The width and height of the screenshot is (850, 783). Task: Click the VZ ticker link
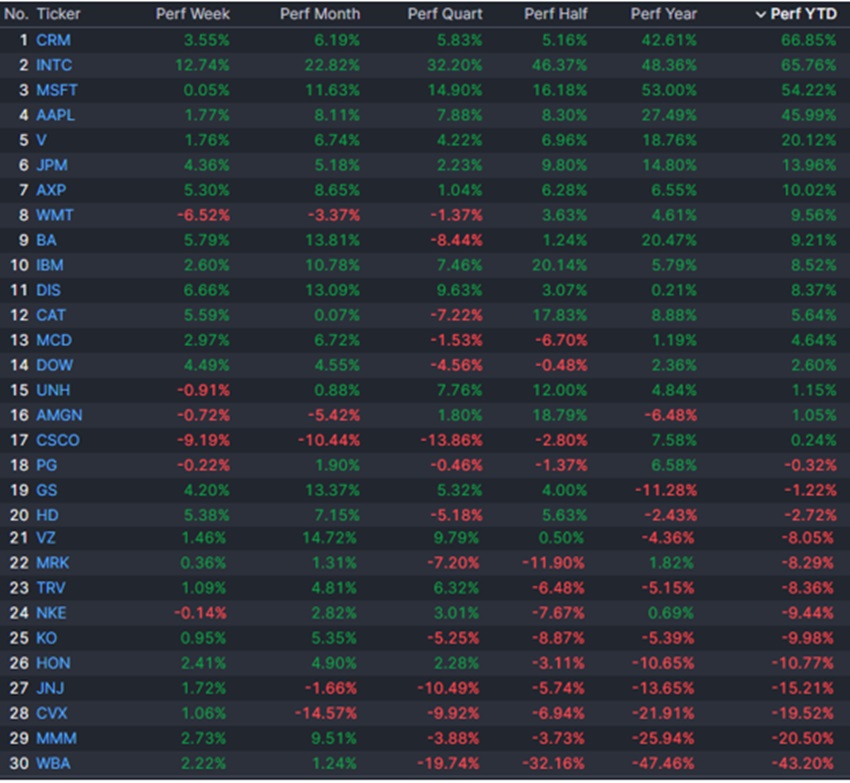click(46, 538)
